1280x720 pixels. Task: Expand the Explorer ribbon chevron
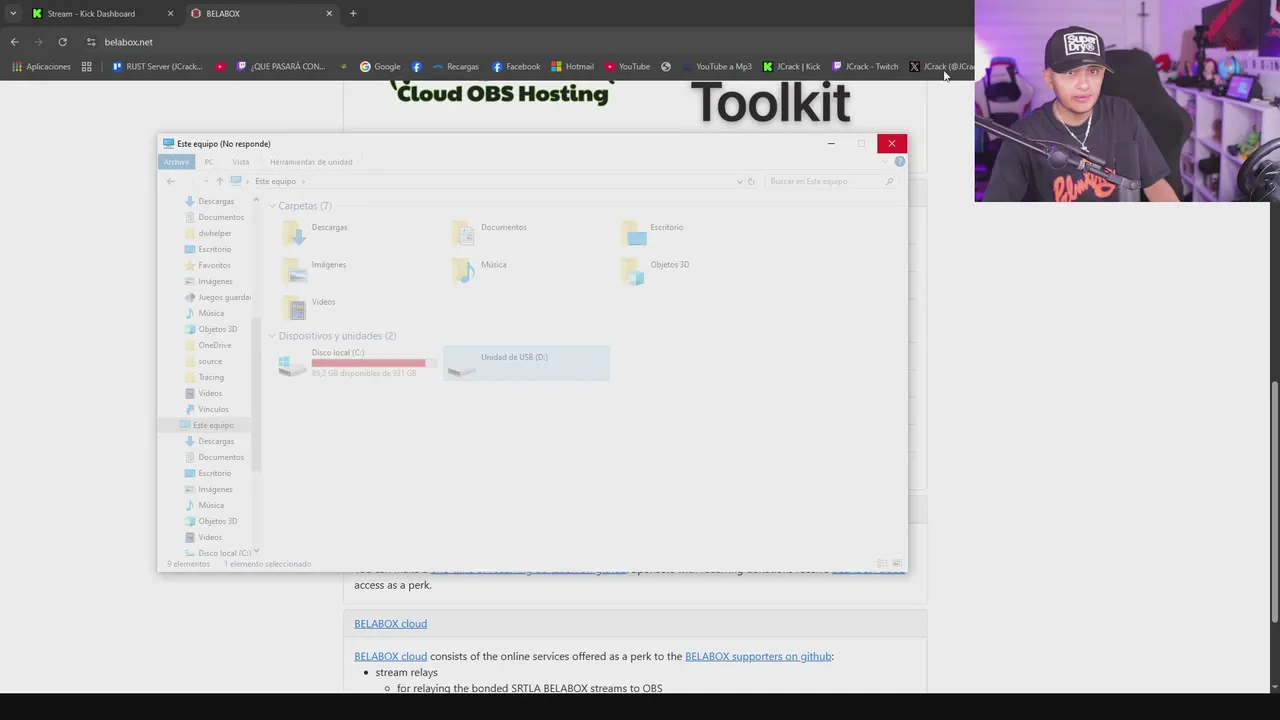click(x=885, y=162)
